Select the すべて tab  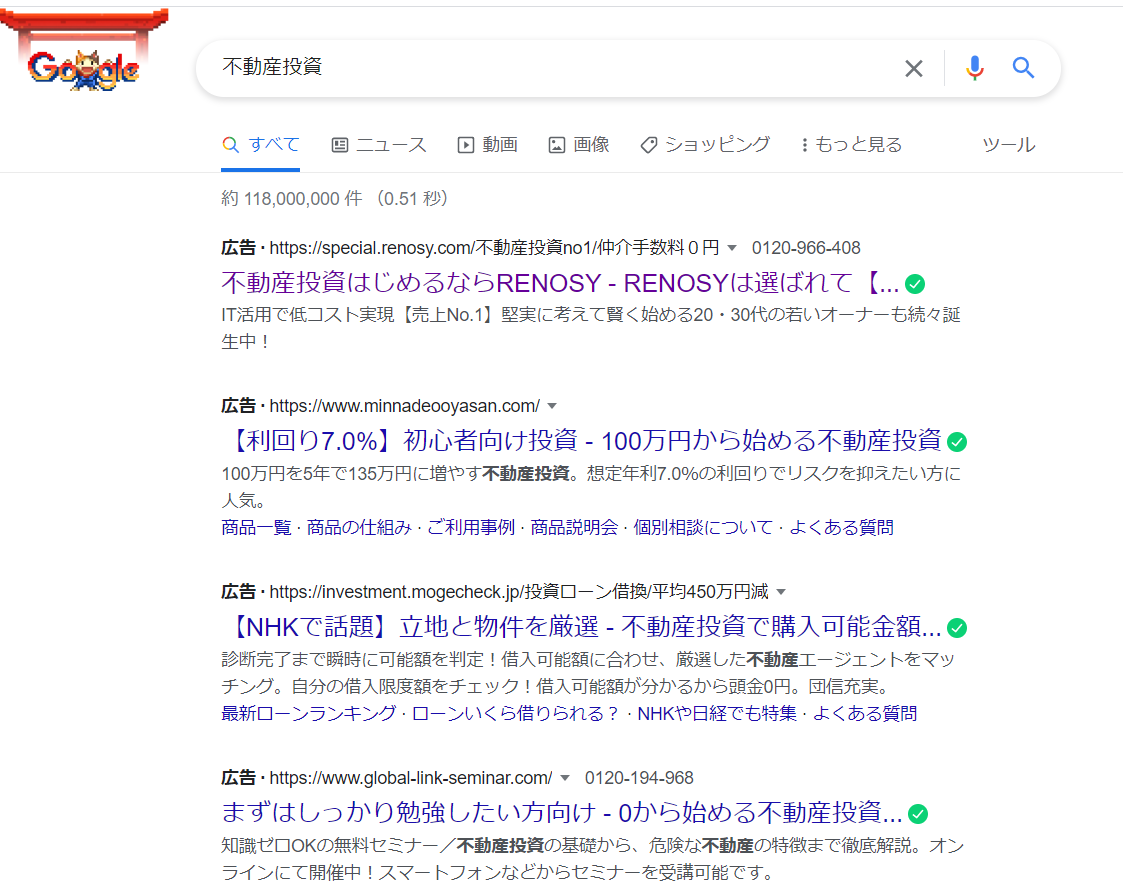260,145
